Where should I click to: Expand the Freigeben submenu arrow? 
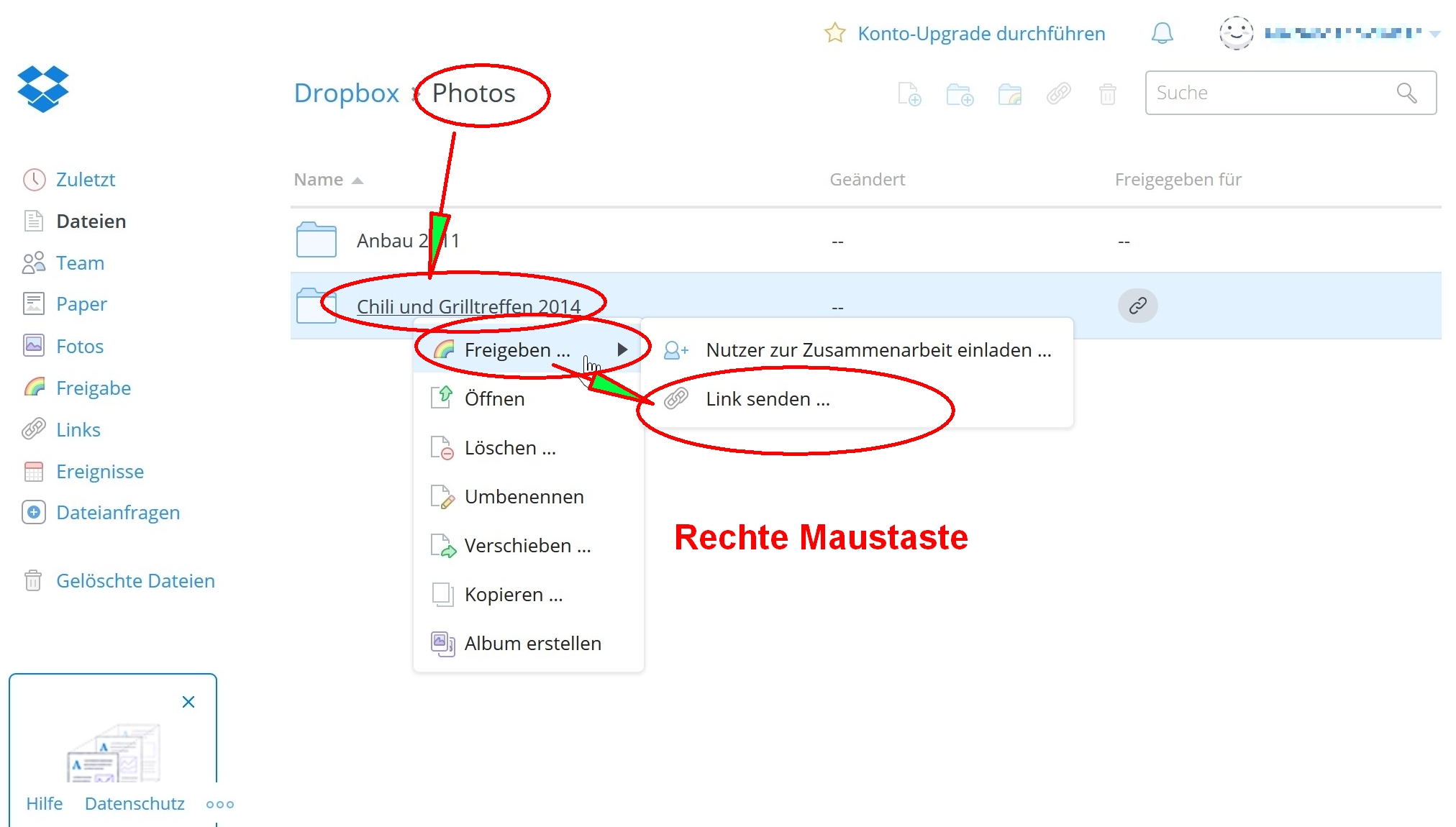pyautogui.click(x=622, y=349)
